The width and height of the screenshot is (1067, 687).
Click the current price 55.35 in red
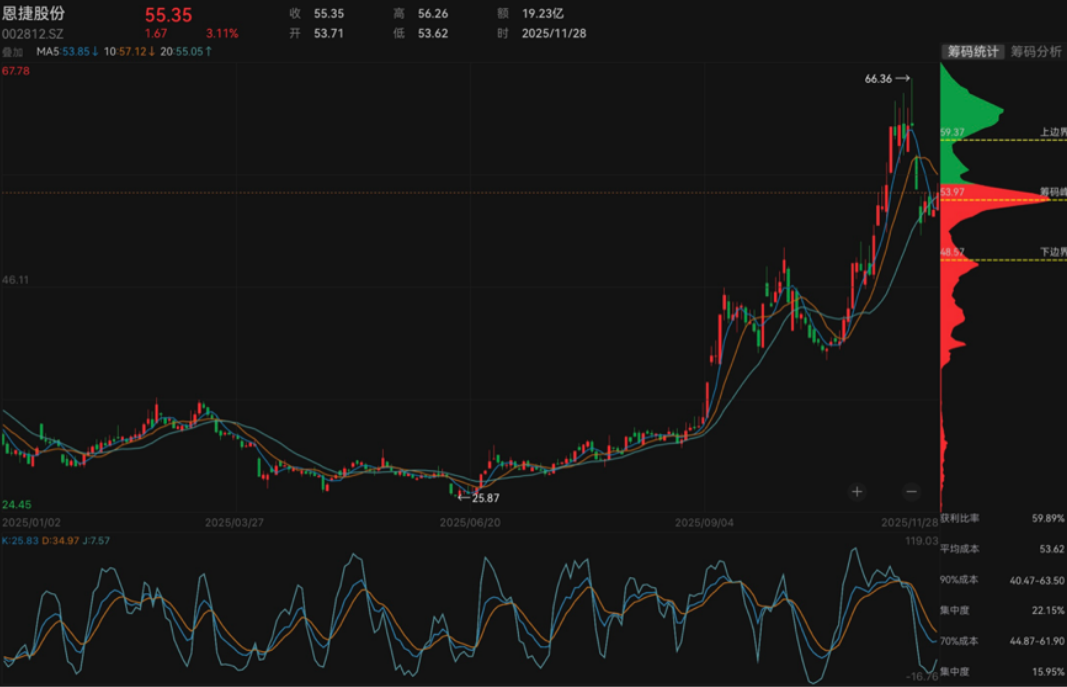[168, 15]
